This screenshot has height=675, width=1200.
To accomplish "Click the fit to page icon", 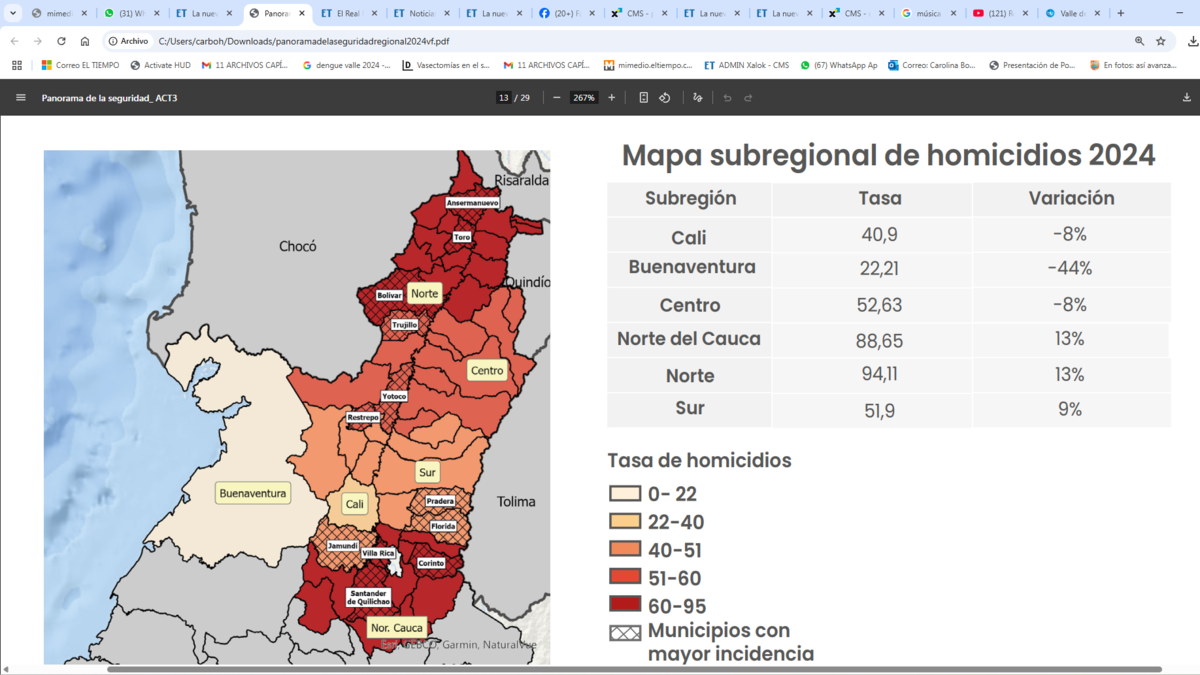I will coord(643,98).
